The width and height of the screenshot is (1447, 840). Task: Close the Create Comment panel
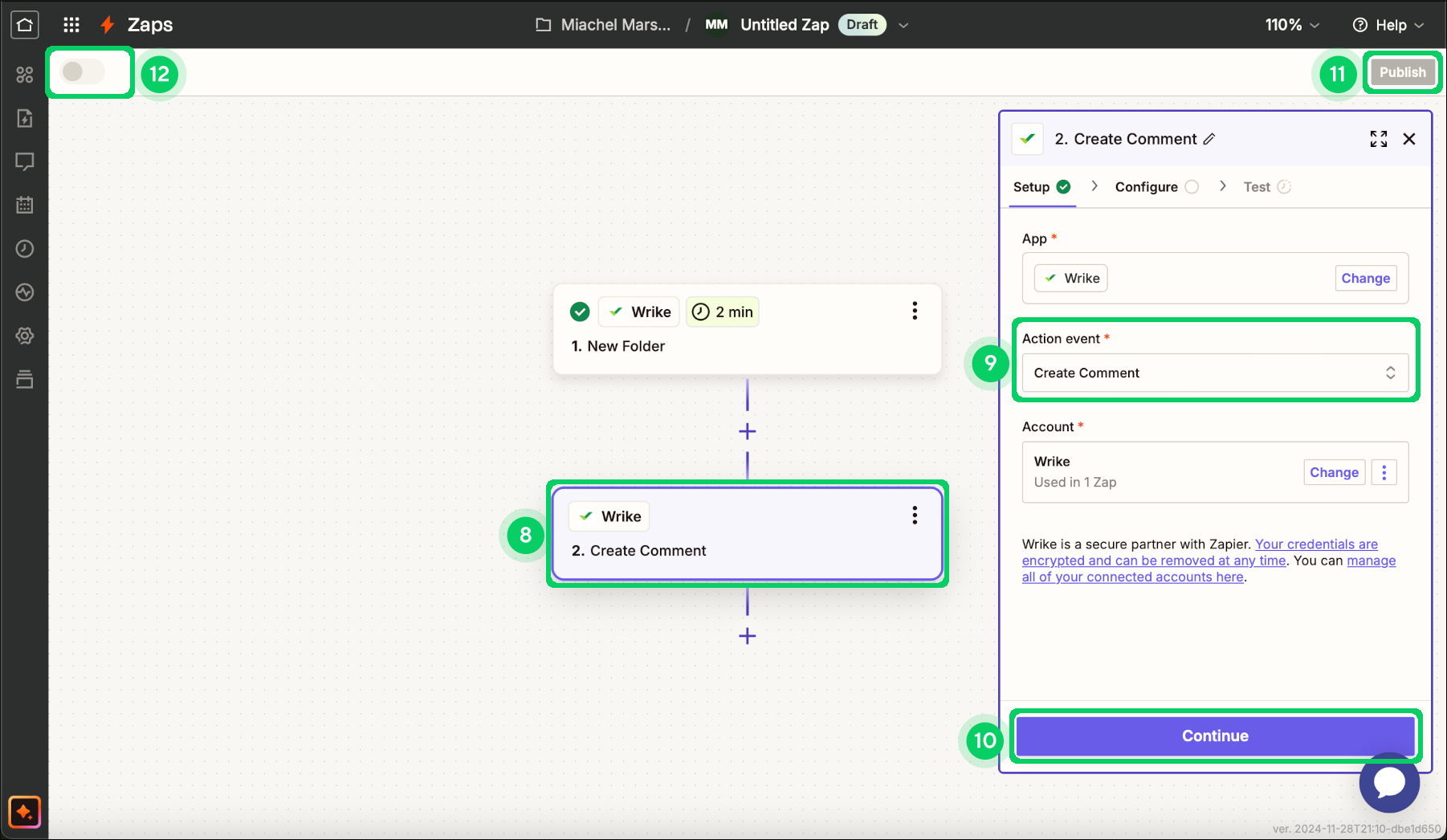point(1409,139)
